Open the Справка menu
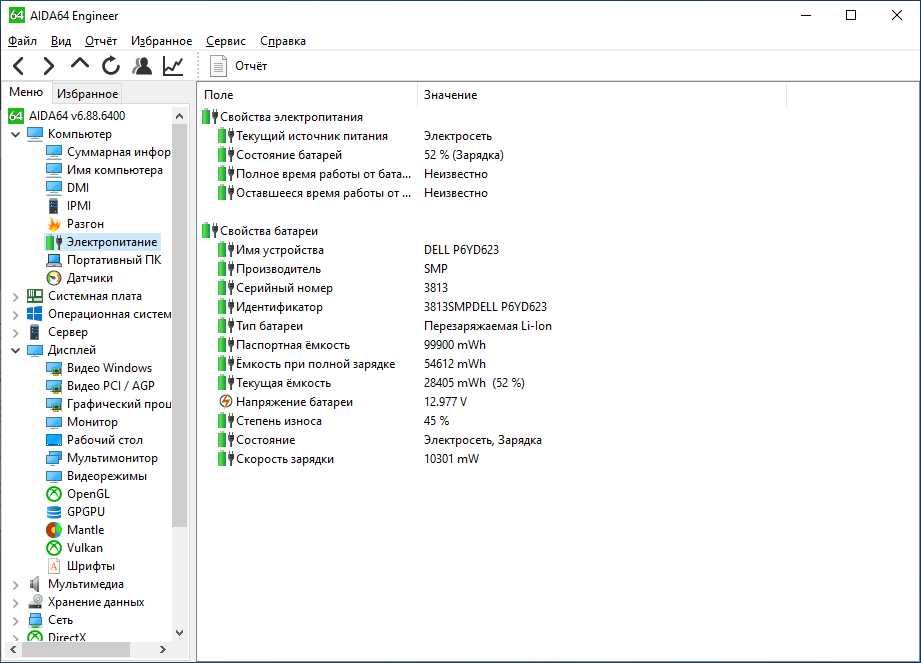The height and width of the screenshot is (663, 921). tap(283, 41)
